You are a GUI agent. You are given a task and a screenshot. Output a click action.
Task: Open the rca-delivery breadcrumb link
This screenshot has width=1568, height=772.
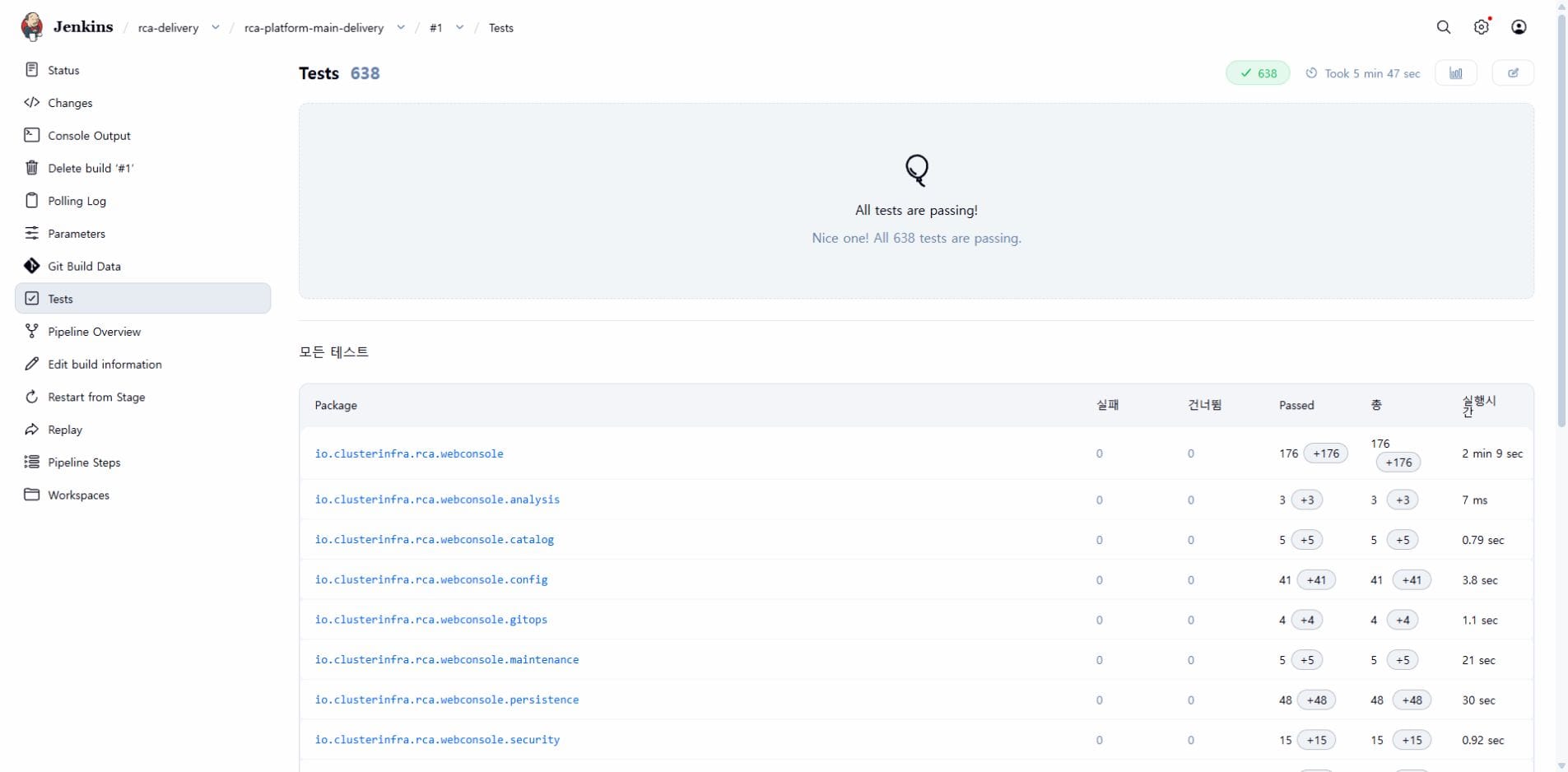(168, 28)
